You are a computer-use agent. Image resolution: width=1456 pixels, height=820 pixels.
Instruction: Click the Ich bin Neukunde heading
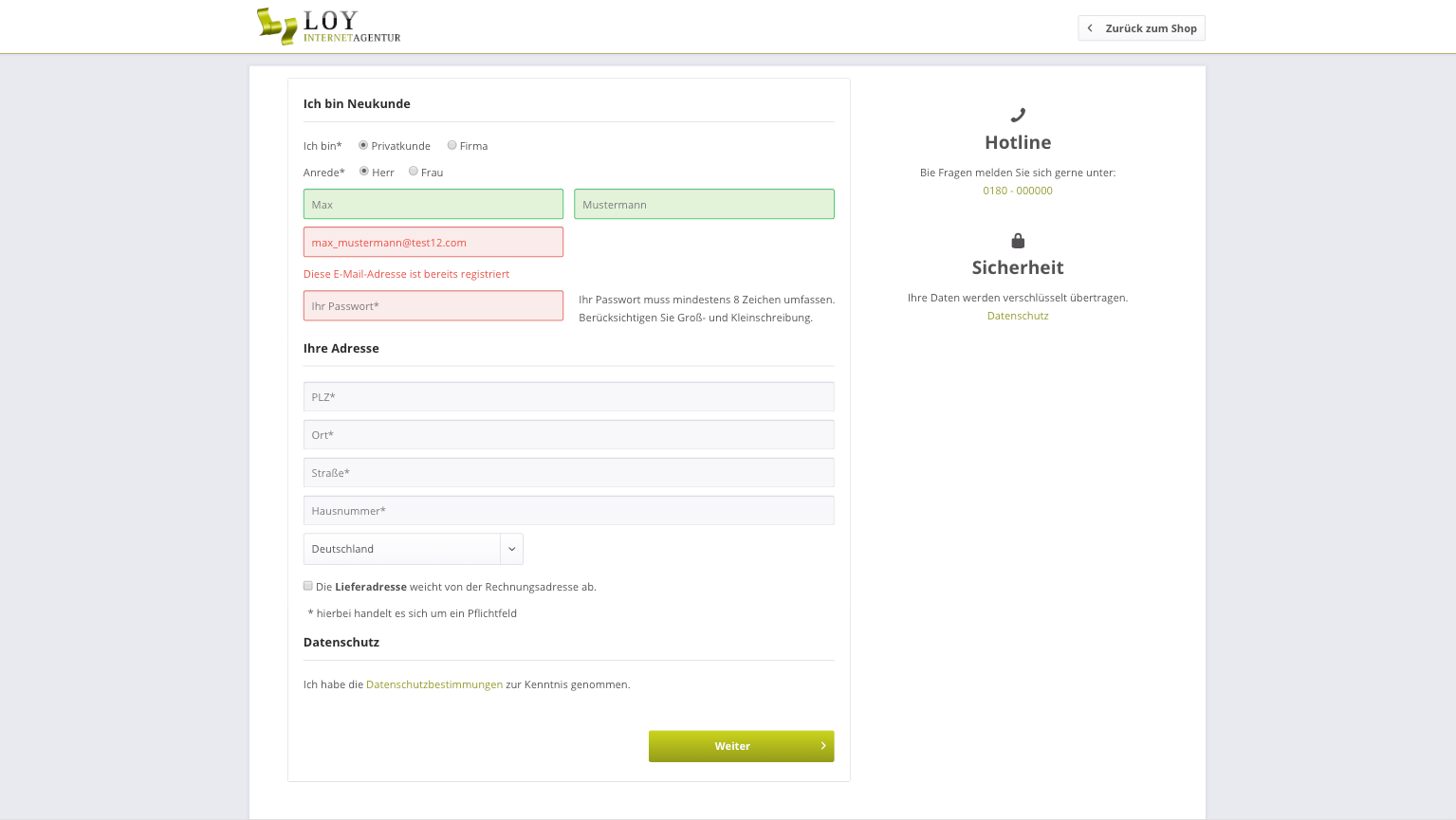357,103
